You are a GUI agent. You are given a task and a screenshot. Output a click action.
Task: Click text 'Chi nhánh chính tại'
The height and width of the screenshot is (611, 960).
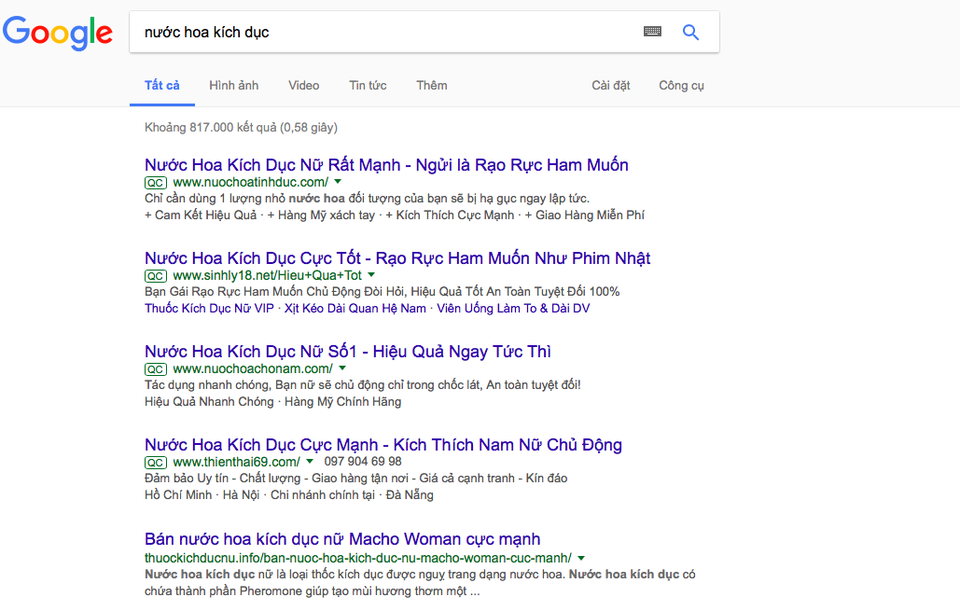322,495
